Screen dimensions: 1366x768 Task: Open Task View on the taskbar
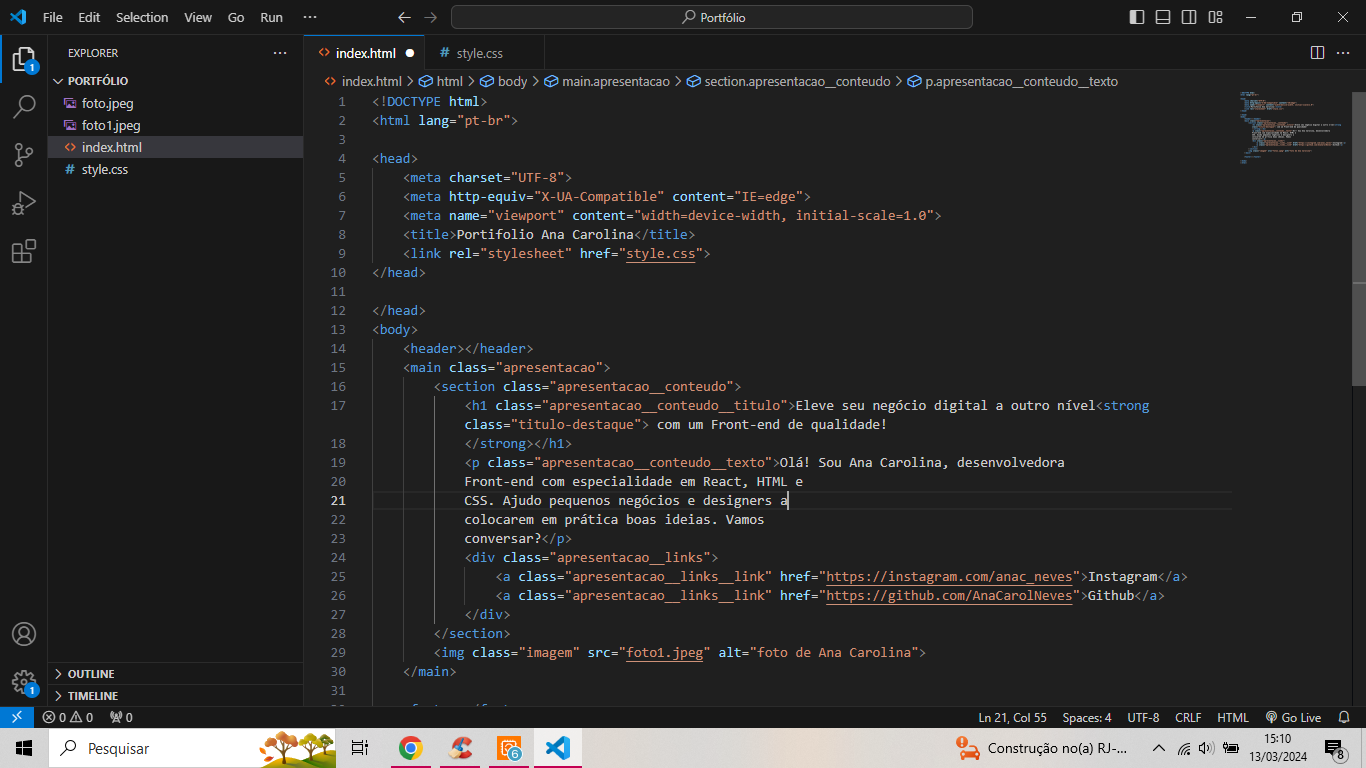point(360,748)
